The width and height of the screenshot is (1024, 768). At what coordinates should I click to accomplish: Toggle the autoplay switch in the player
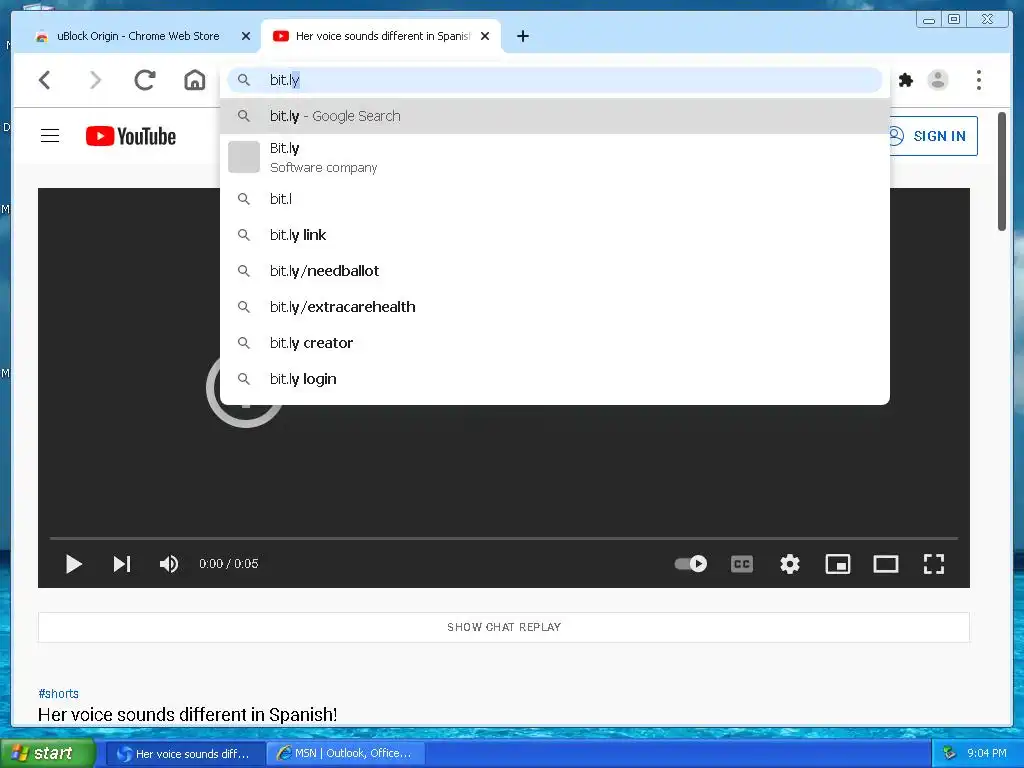click(x=690, y=564)
